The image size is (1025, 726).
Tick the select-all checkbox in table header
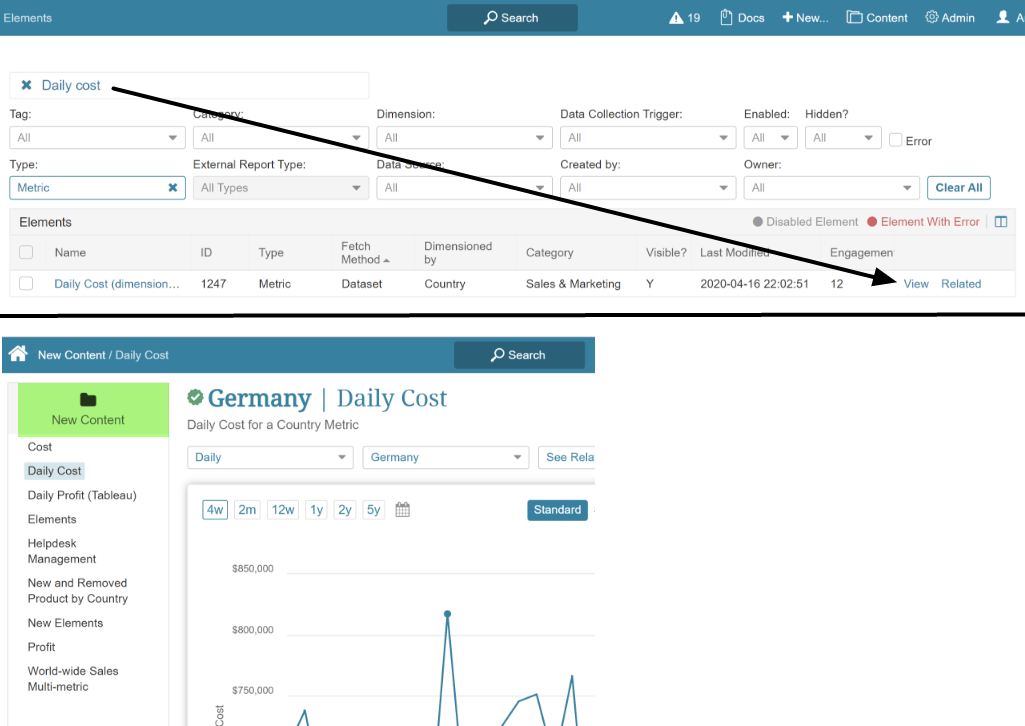(x=26, y=252)
